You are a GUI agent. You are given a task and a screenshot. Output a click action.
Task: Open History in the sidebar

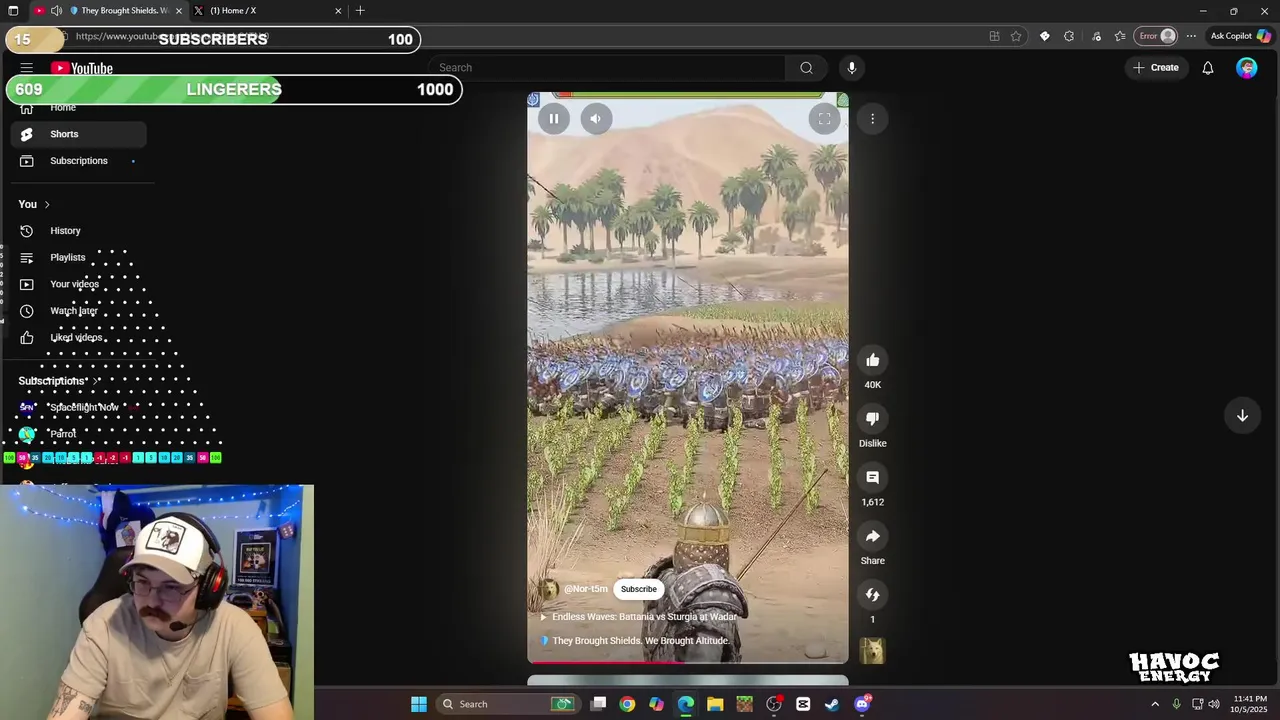point(79,231)
